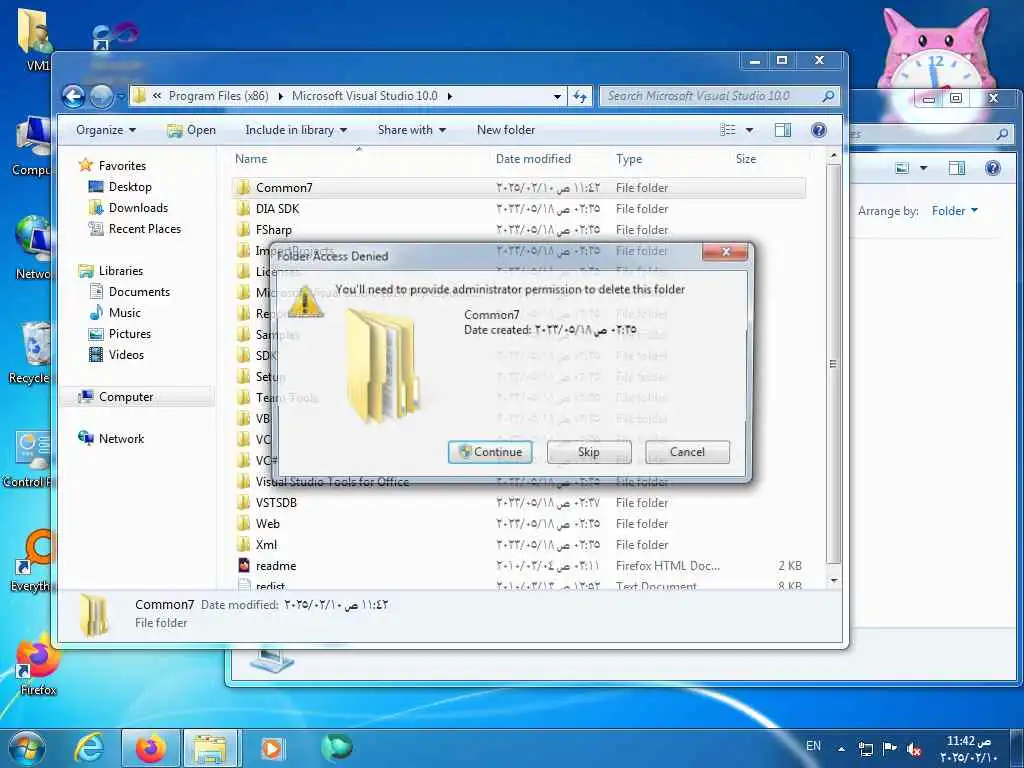Image resolution: width=1024 pixels, height=768 pixels.
Task: Go back using Explorer back arrow
Action: (74, 97)
